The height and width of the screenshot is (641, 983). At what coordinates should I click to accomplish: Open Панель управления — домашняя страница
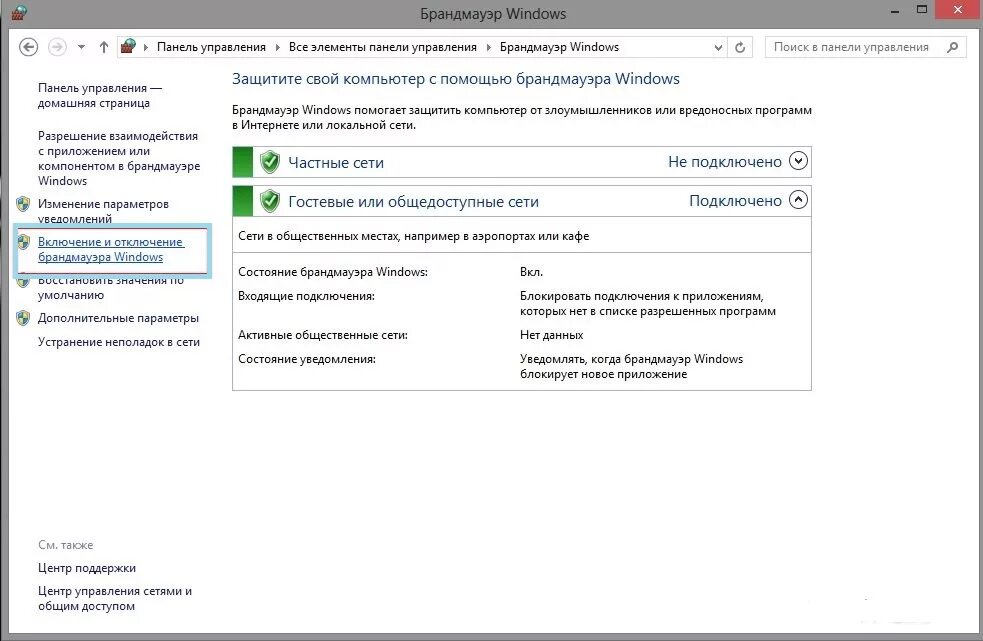coord(100,95)
